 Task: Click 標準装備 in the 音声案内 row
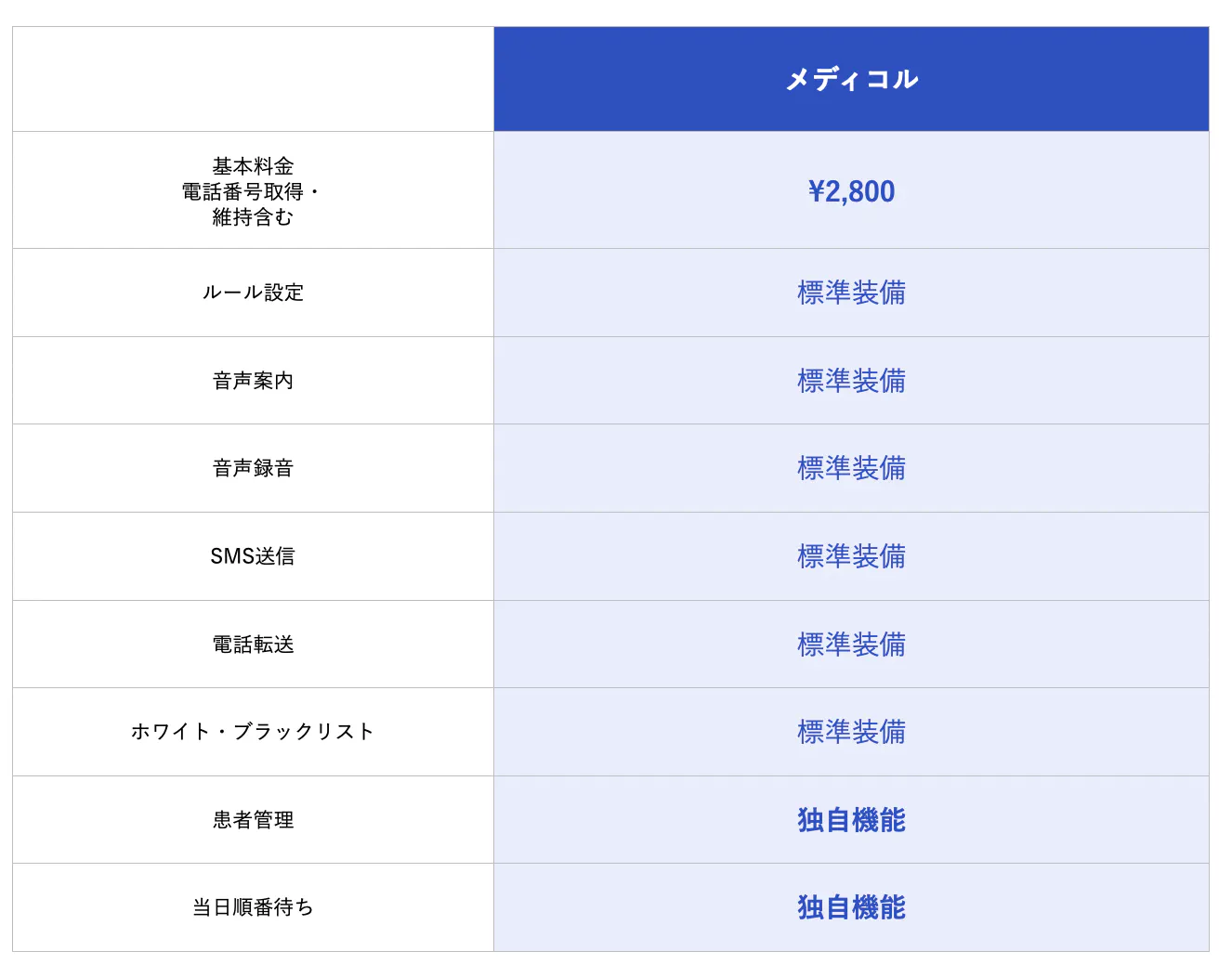pyautogui.click(x=851, y=381)
